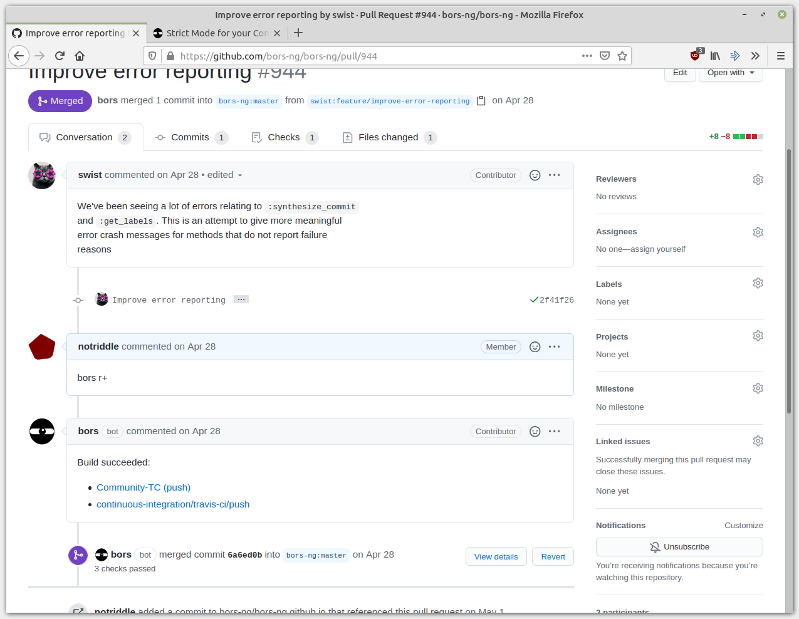799x619 pixels.
Task: Open Linked issues settings gear
Action: click(x=758, y=441)
